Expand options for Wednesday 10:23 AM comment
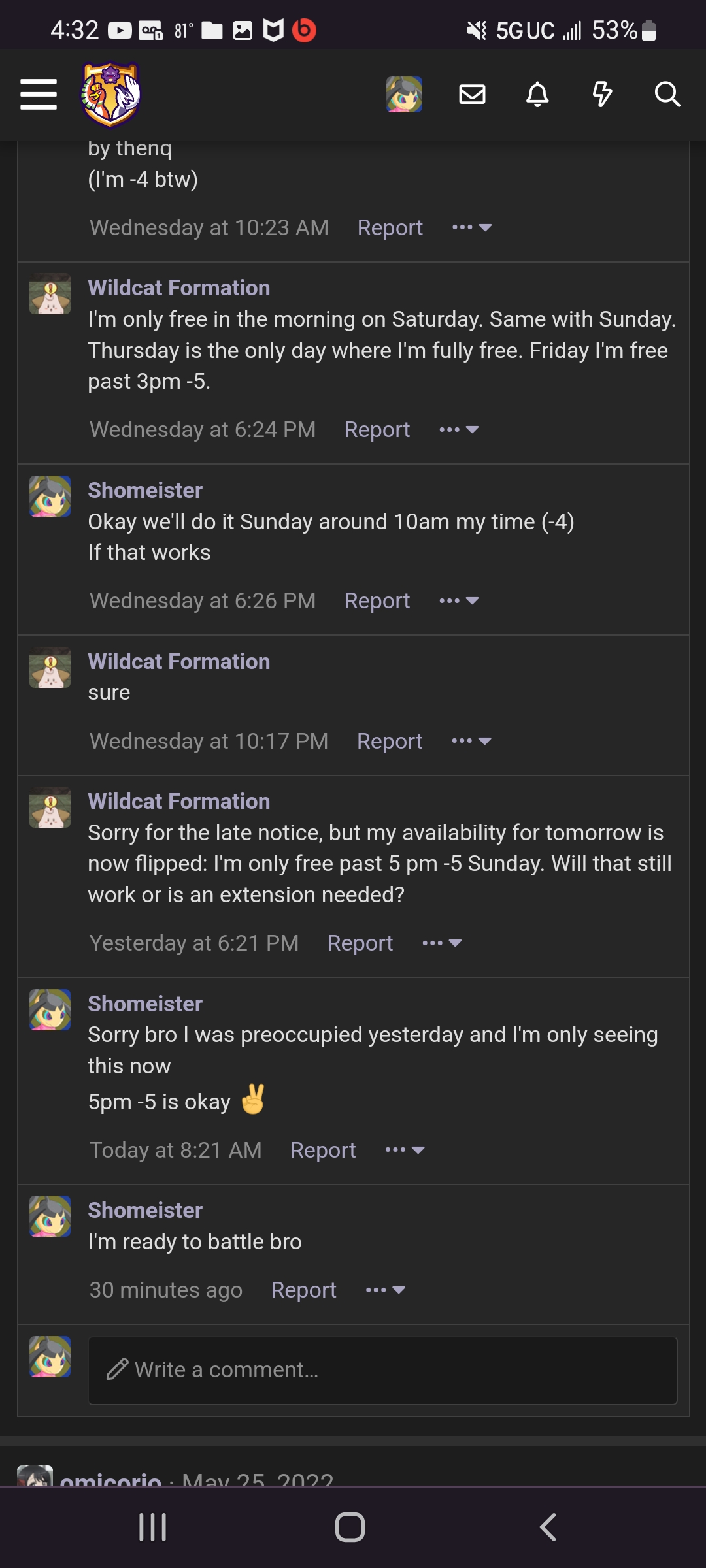Image resolution: width=706 pixels, height=1568 pixels. [472, 227]
